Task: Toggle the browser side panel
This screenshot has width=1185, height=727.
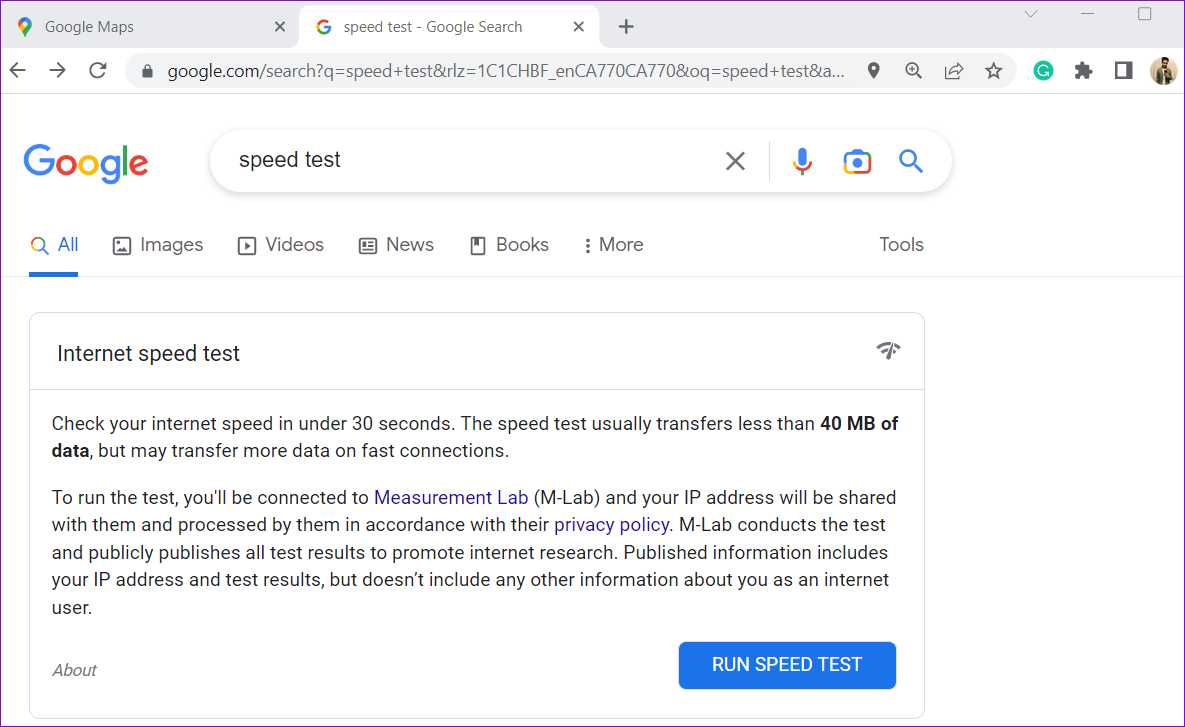Action: coord(1123,71)
